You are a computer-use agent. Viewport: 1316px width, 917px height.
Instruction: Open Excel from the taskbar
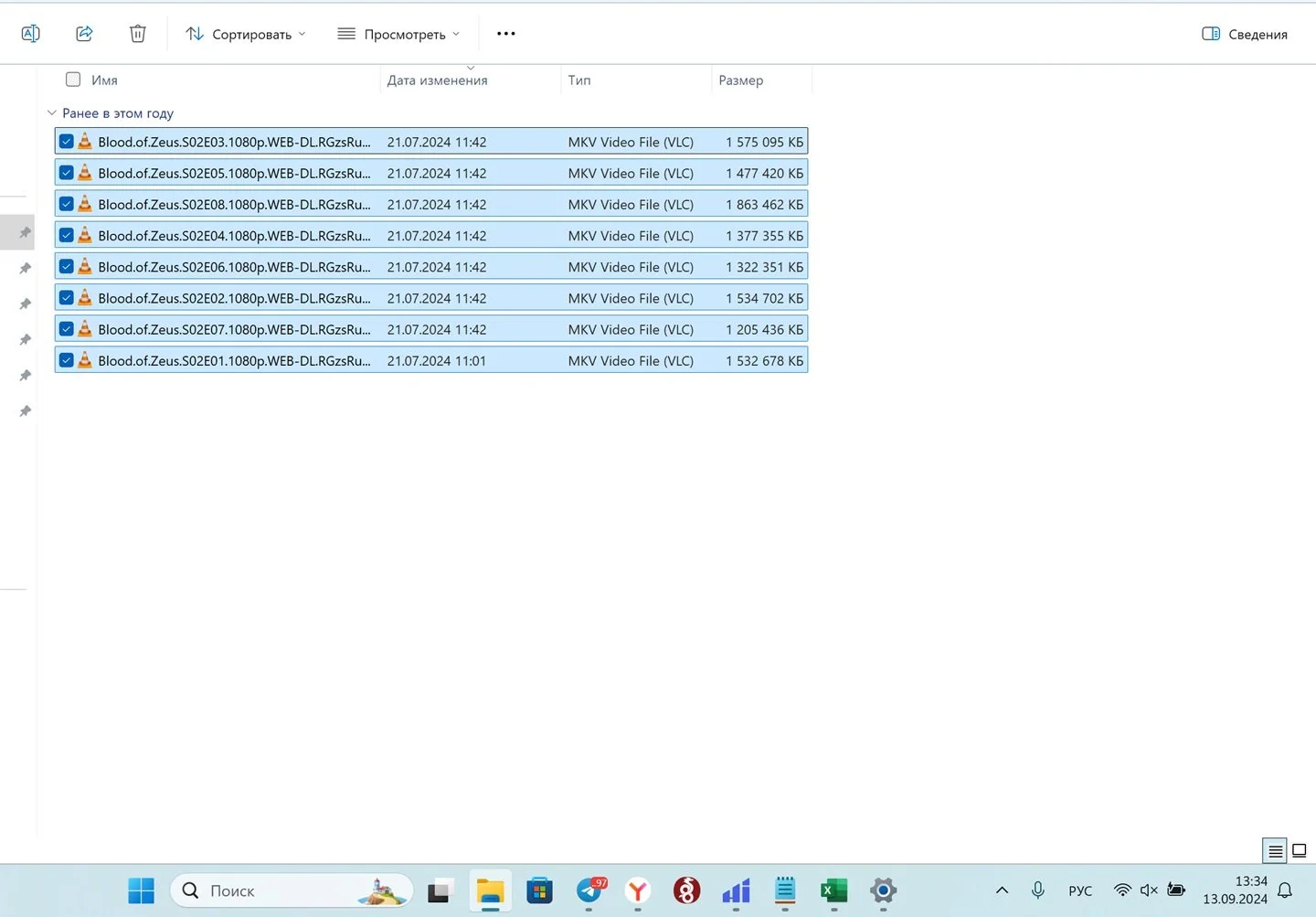(833, 890)
